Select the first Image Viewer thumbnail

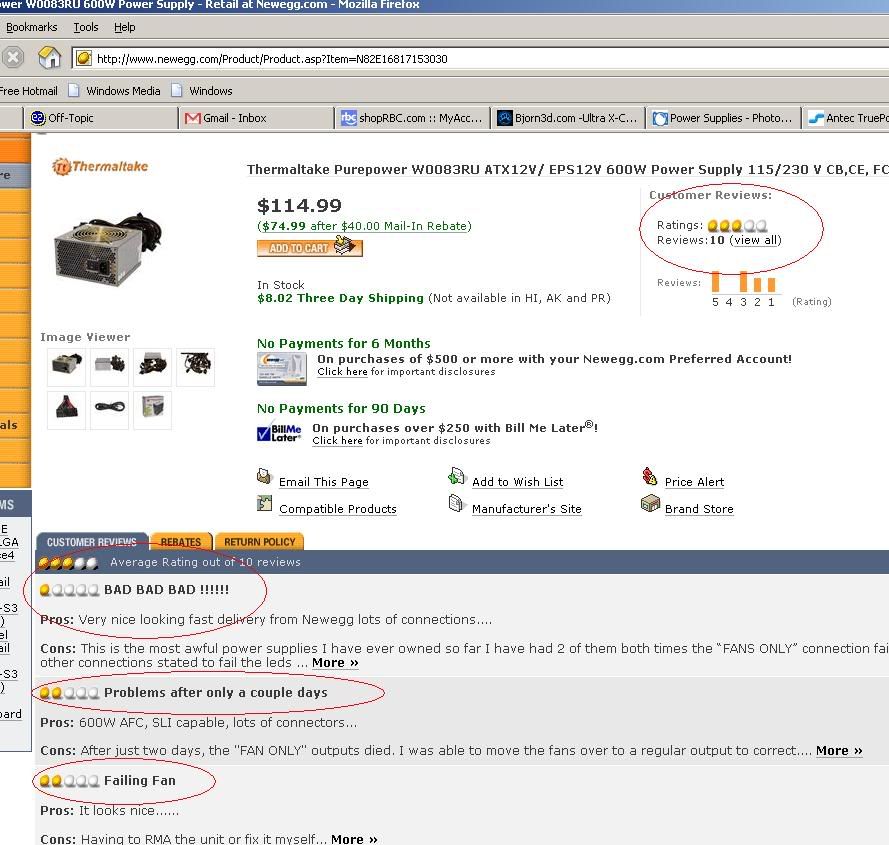click(66, 367)
